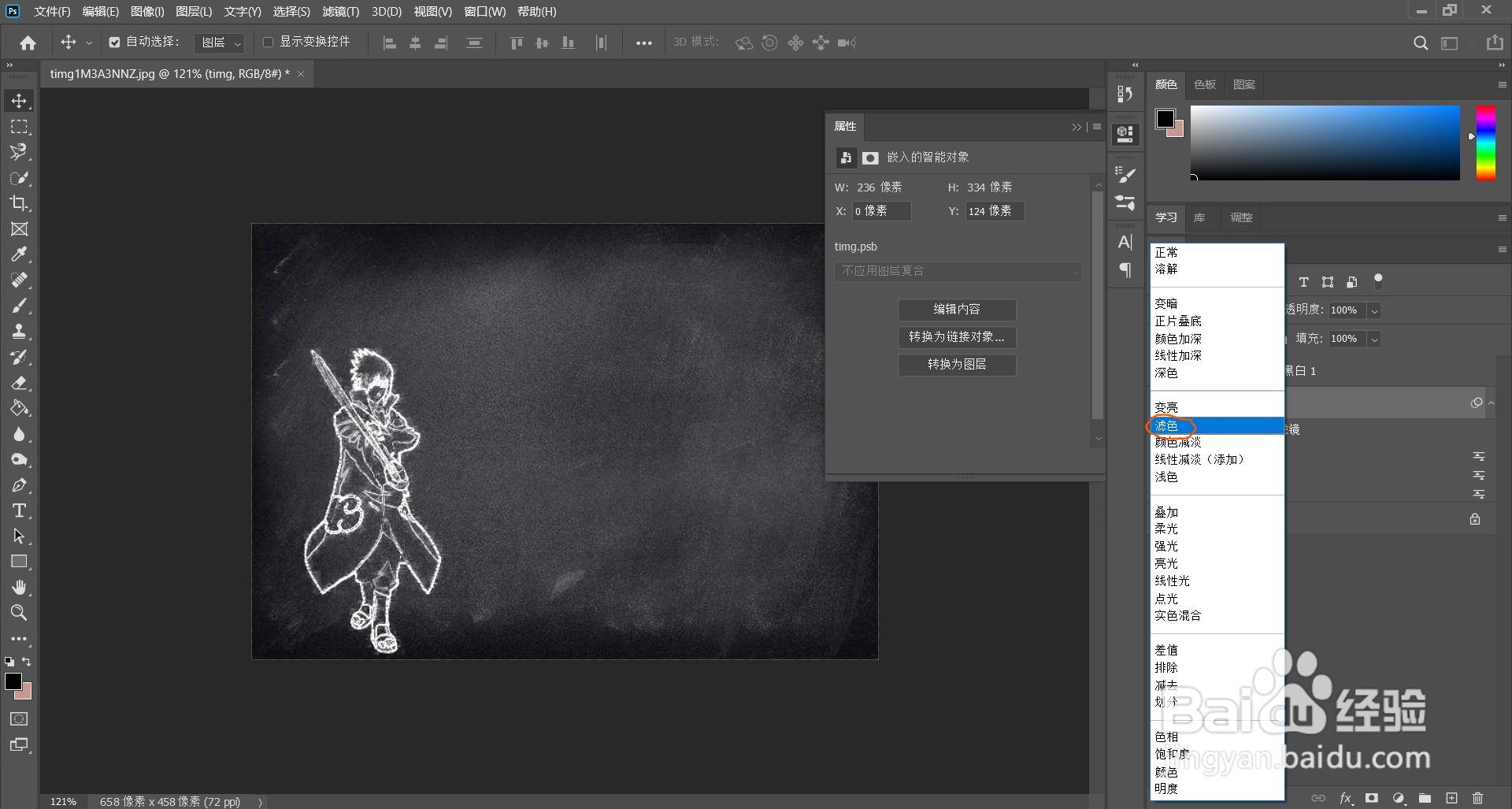The image size is (1512, 809).
Task: Select the Paint Bucket tool
Action: (x=19, y=408)
